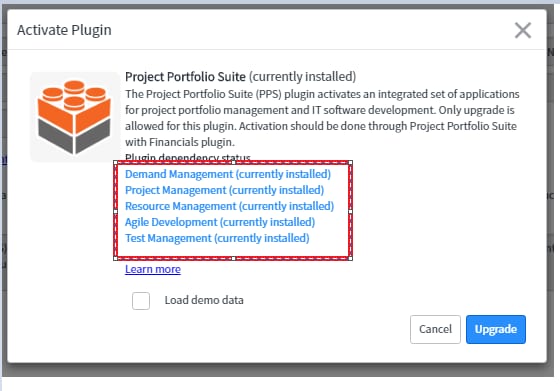Click bottom-right corner handle of red selection box

(x=351, y=258)
